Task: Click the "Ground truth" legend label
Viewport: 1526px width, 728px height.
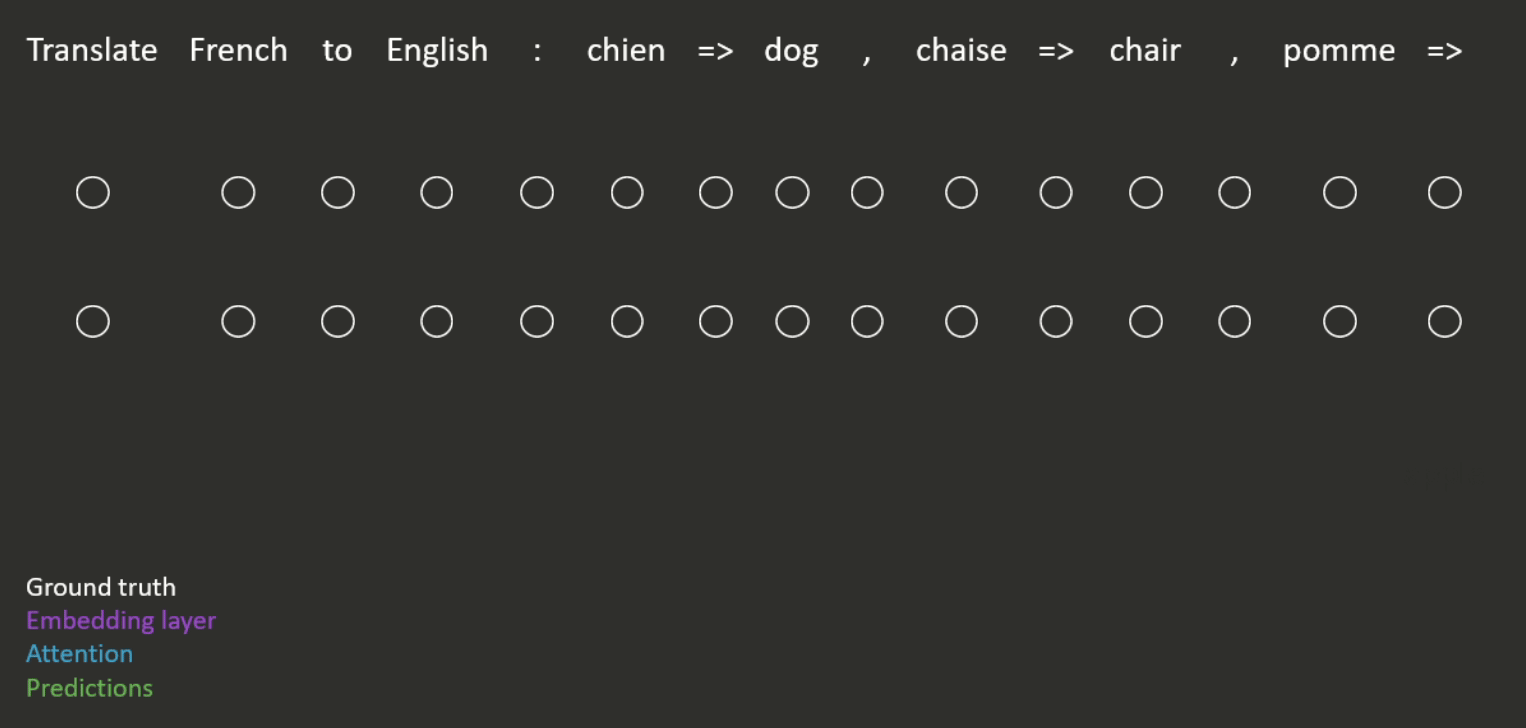Action: click(x=101, y=587)
